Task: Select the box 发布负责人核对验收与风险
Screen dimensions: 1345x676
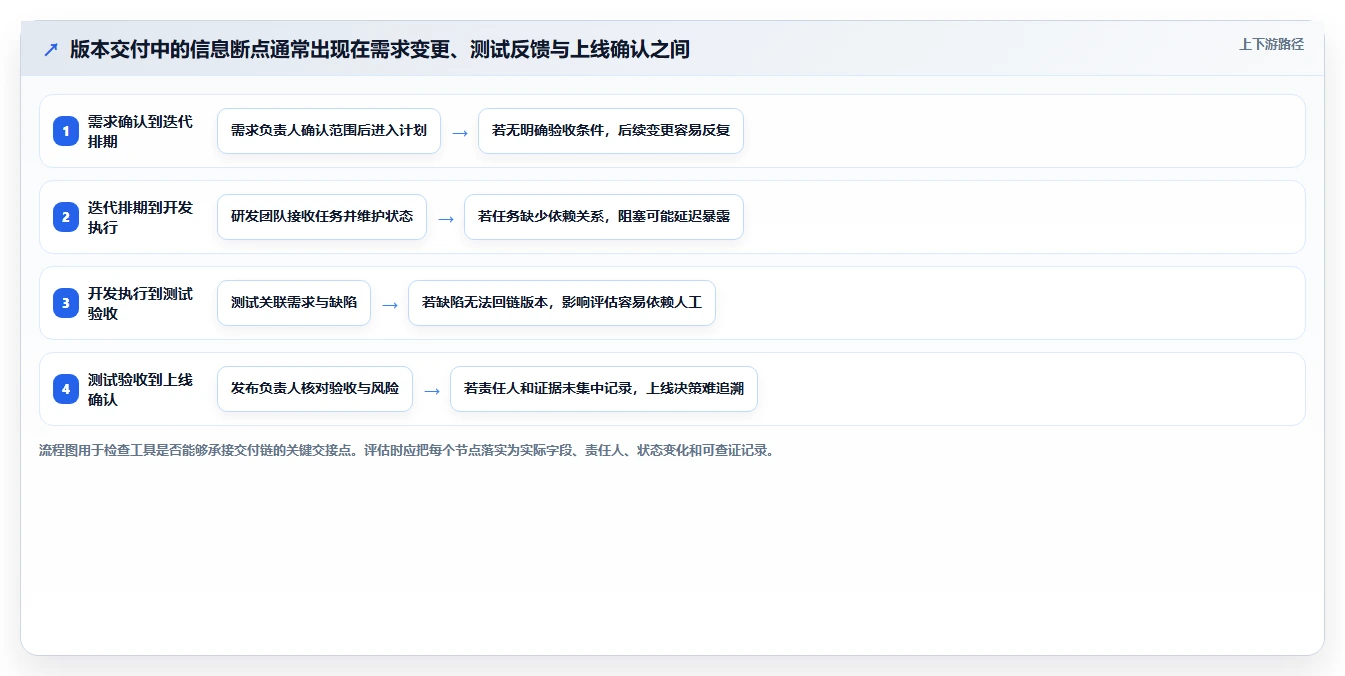Action: [315, 389]
